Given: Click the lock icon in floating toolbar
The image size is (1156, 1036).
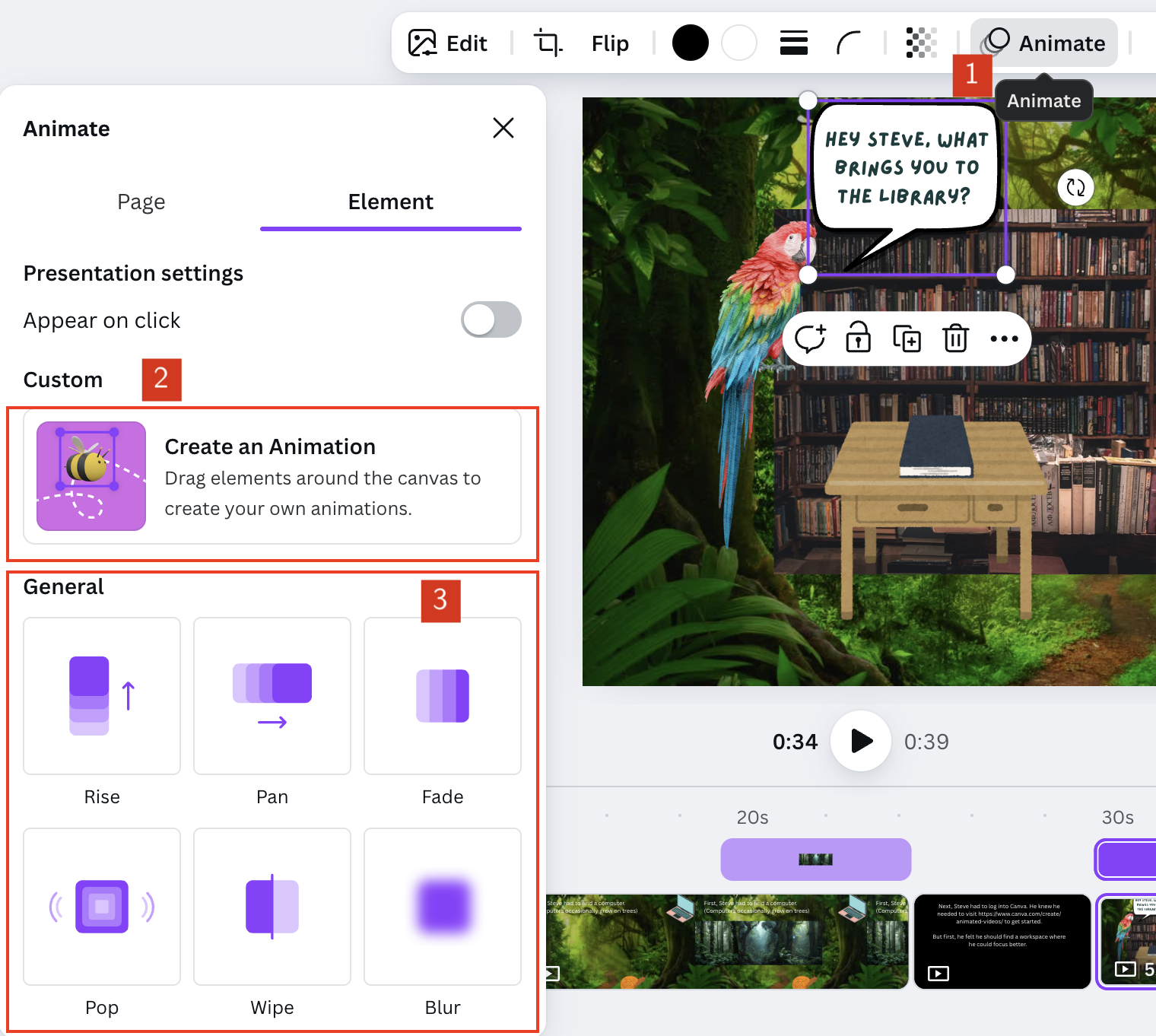Looking at the screenshot, I should 858,338.
